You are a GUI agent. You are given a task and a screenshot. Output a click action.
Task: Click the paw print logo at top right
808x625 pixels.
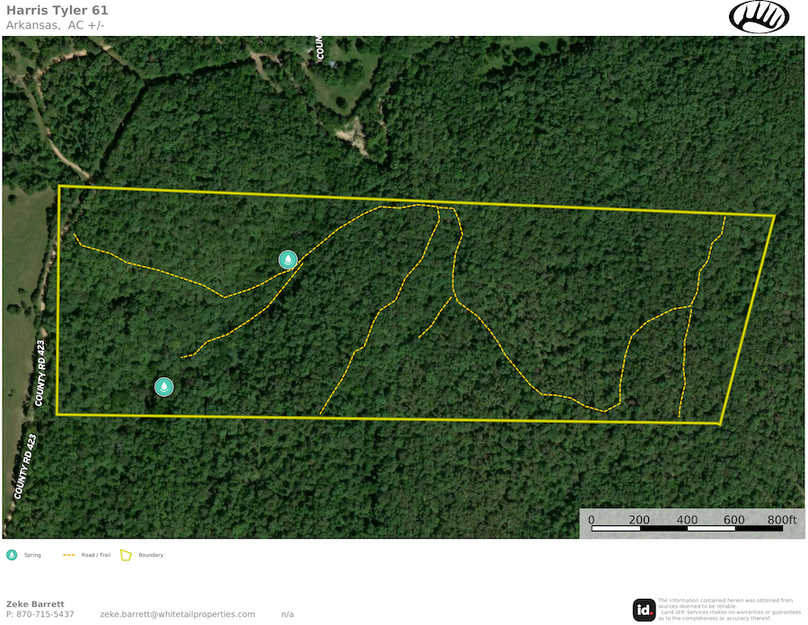(759, 17)
